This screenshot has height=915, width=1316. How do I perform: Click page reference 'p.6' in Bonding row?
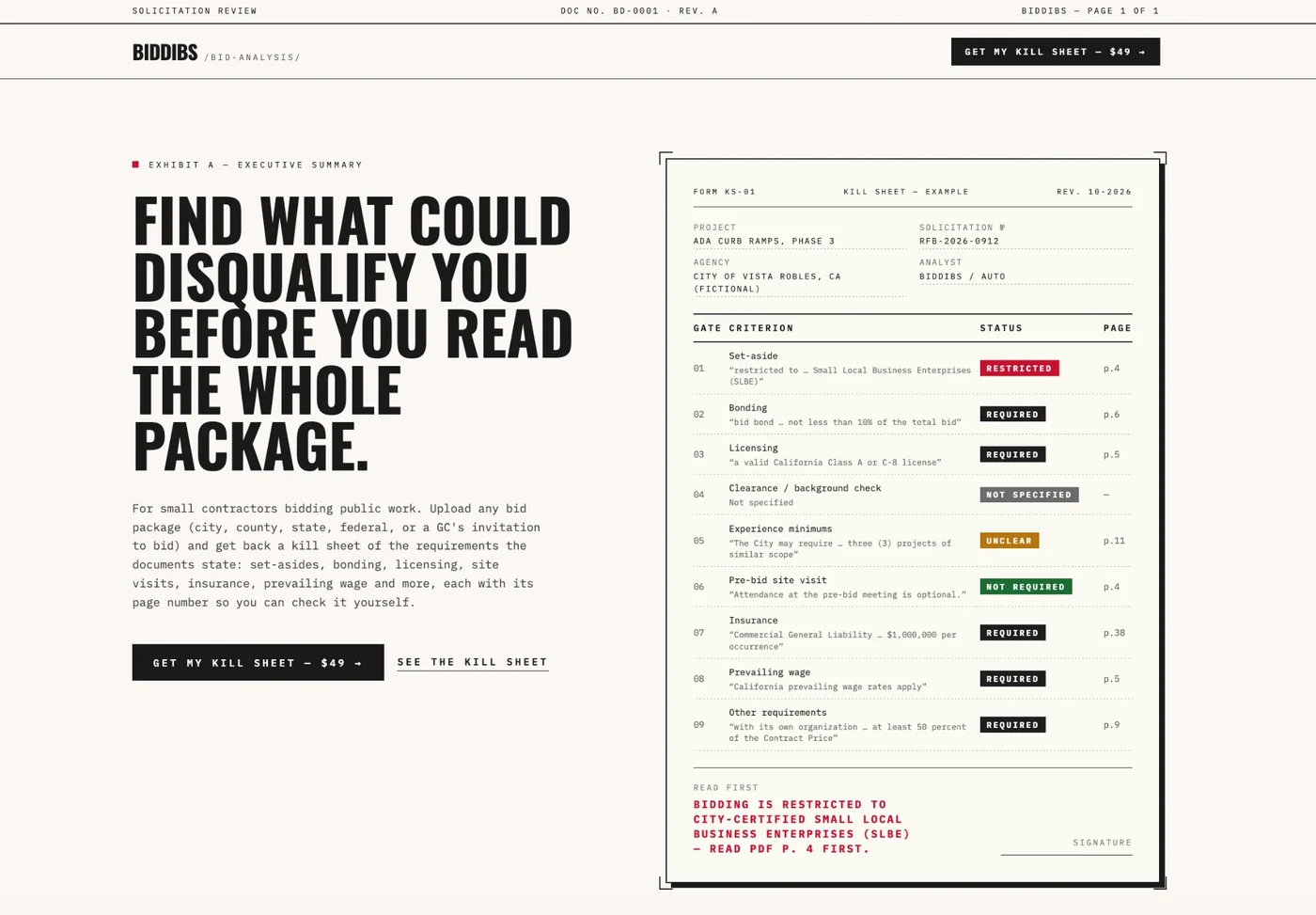click(x=1111, y=415)
